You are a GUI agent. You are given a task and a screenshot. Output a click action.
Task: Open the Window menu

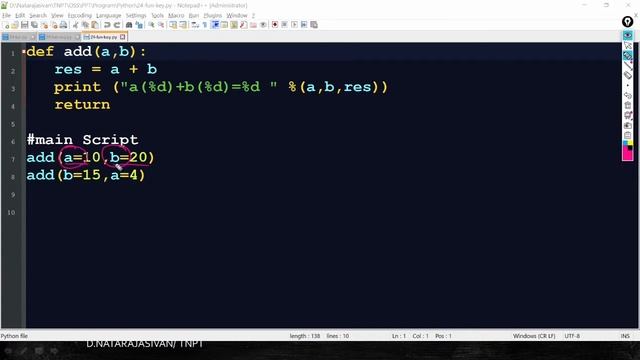tap(237, 16)
